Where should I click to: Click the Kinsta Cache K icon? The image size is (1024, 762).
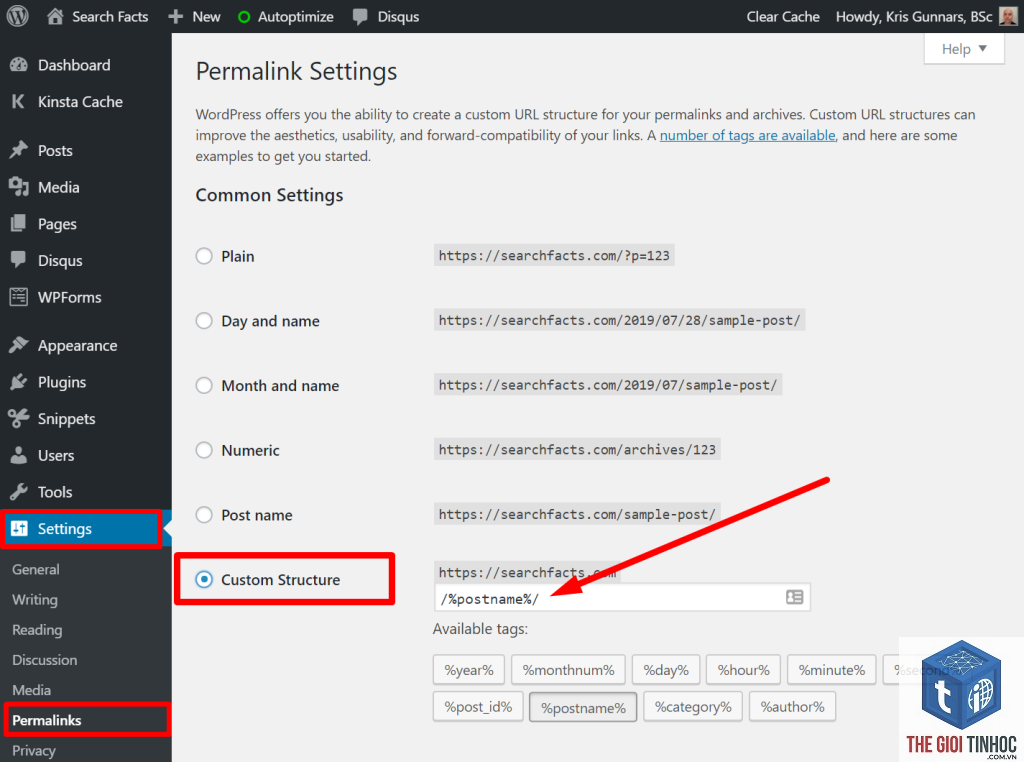coord(18,101)
